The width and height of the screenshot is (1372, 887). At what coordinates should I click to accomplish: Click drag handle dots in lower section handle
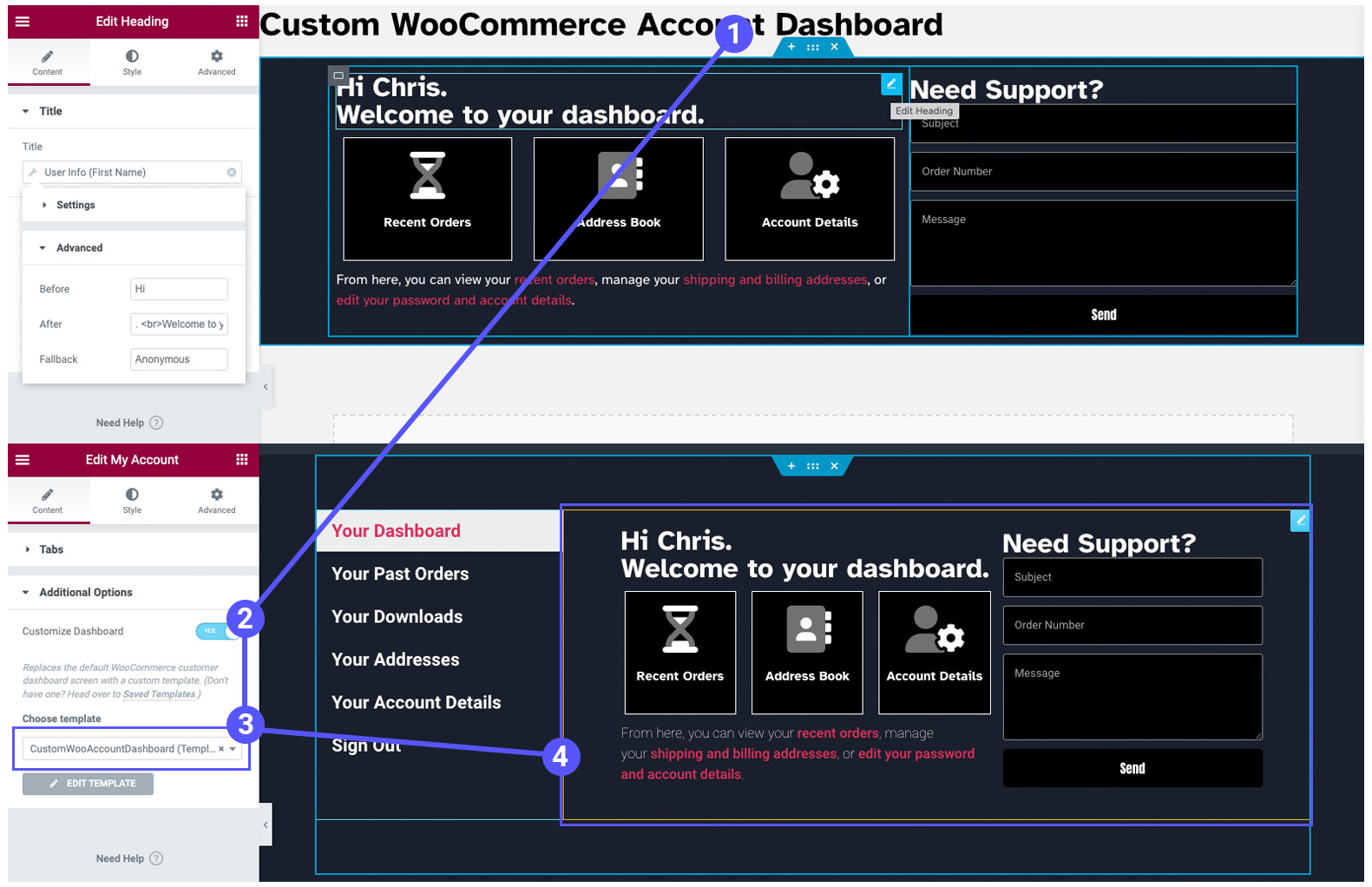(x=813, y=466)
